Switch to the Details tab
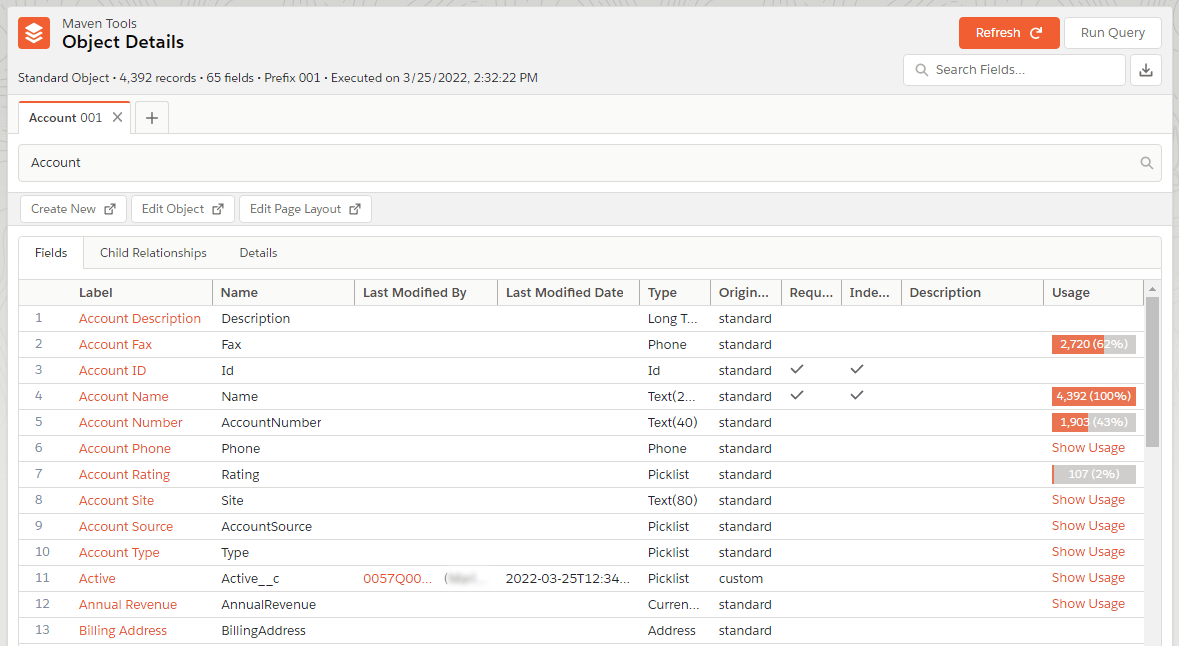 point(259,253)
